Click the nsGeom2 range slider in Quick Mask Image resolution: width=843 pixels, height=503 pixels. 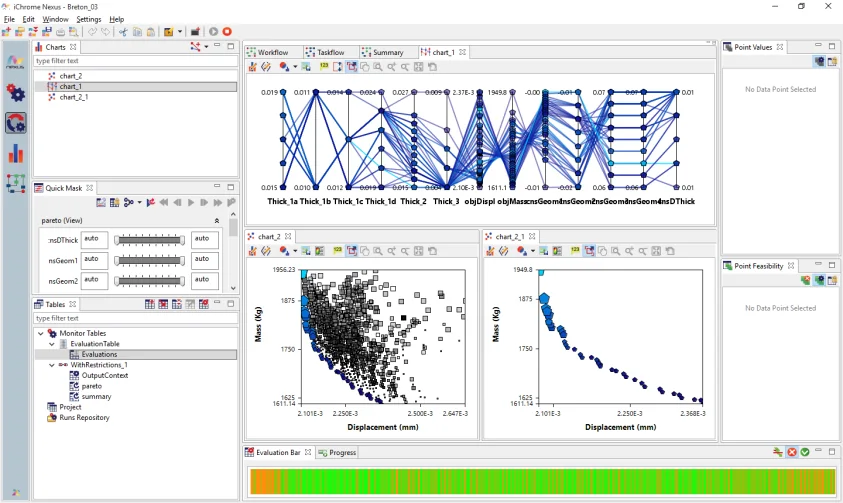pyautogui.click(x=149, y=281)
